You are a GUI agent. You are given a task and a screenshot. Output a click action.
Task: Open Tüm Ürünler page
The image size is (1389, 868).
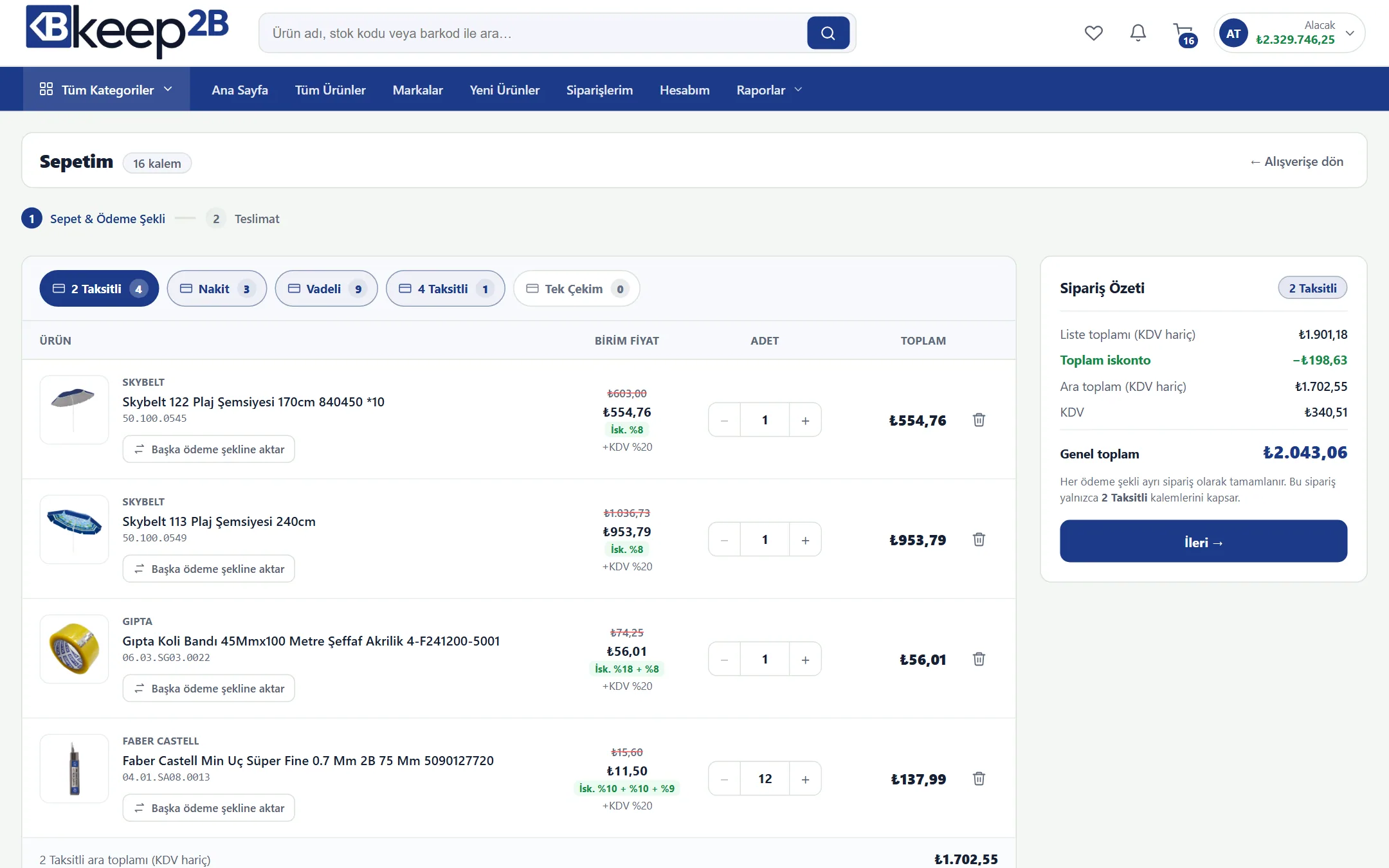[330, 89]
